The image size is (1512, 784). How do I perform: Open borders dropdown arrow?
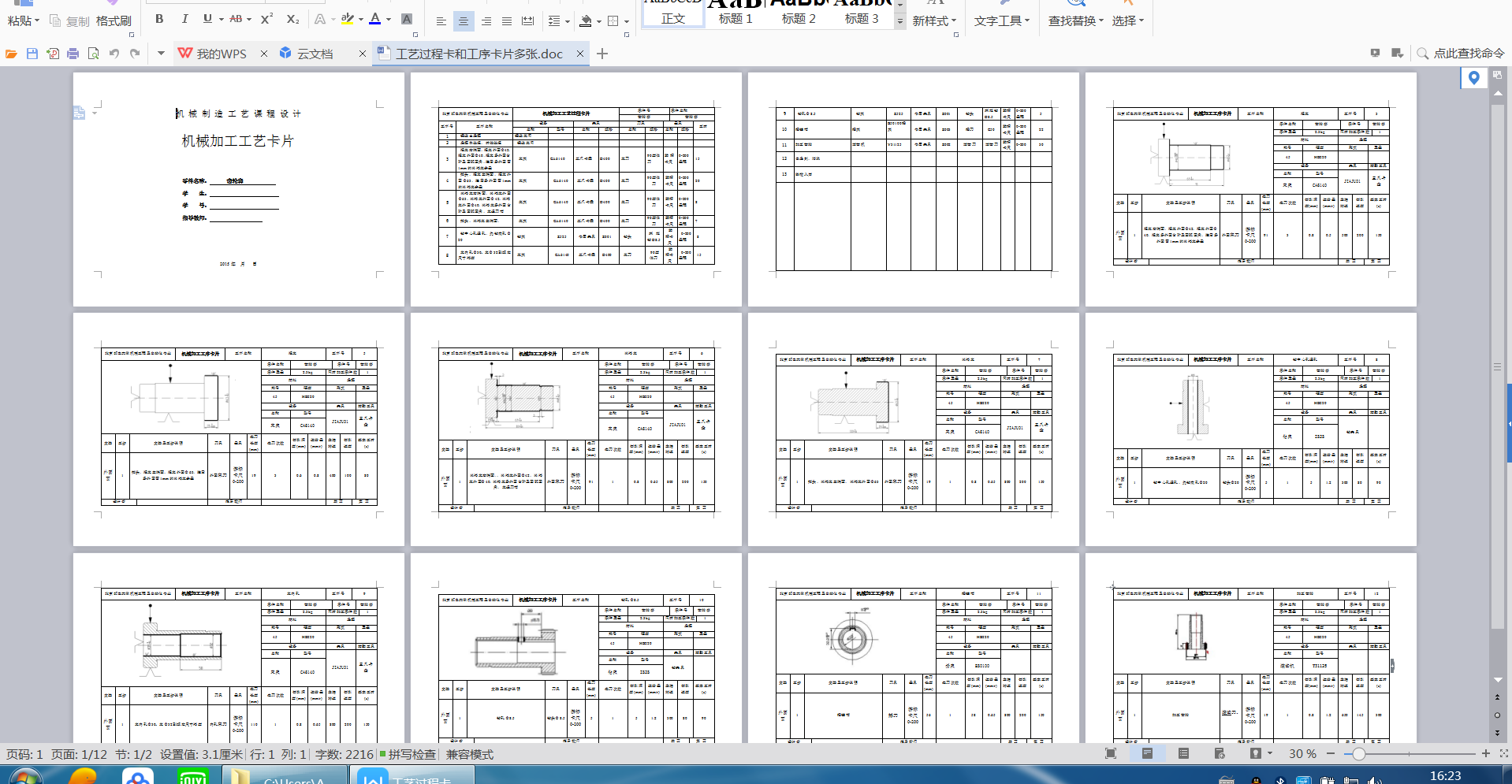click(627, 22)
